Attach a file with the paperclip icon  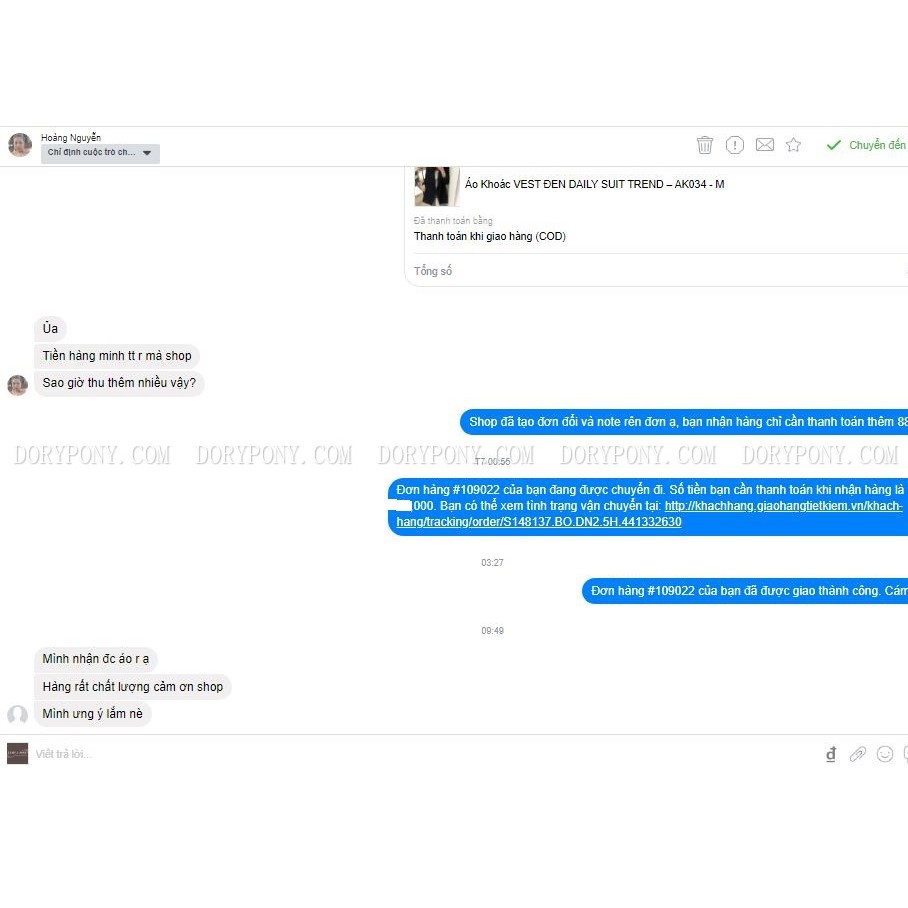858,754
